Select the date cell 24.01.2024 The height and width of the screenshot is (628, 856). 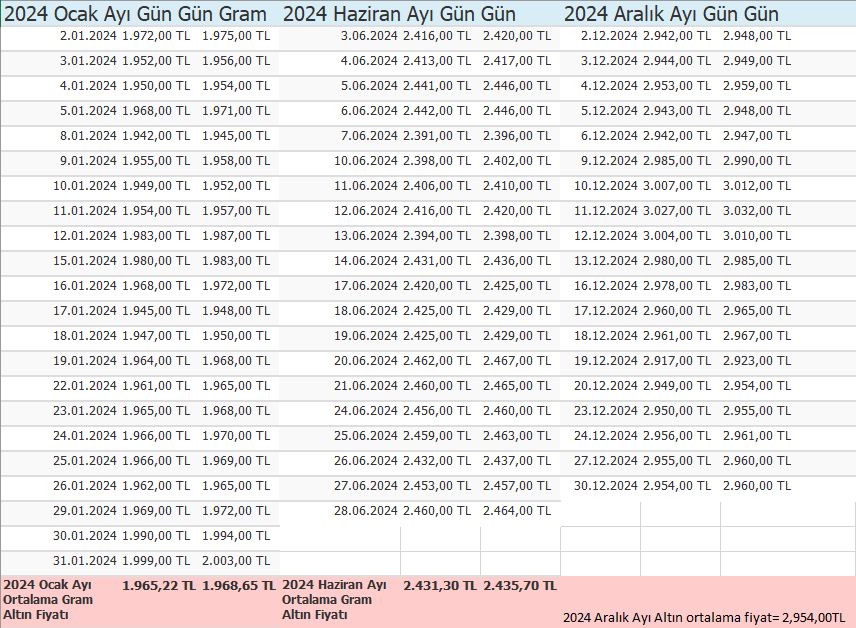(85, 436)
